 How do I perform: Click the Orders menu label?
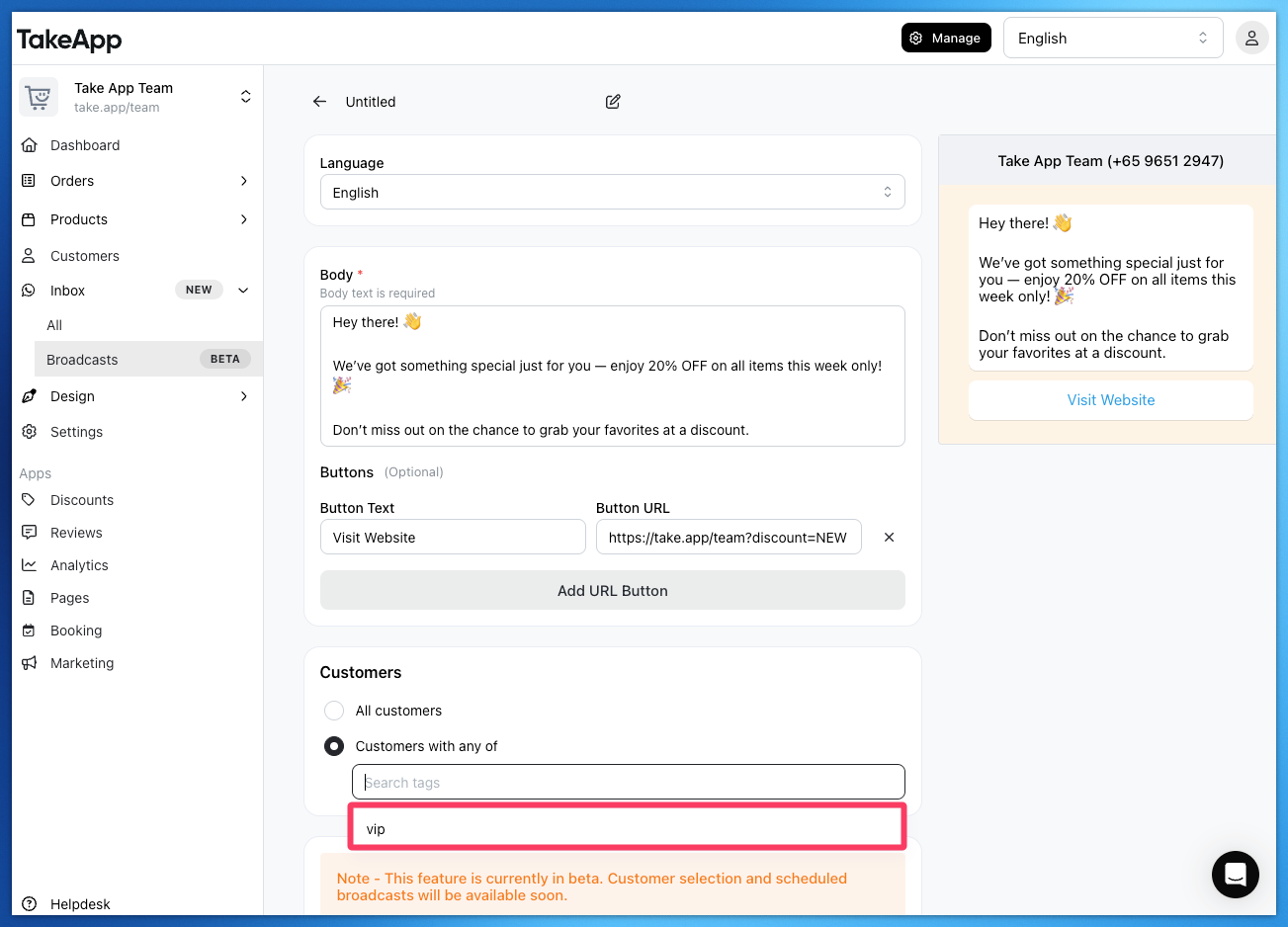click(x=72, y=181)
